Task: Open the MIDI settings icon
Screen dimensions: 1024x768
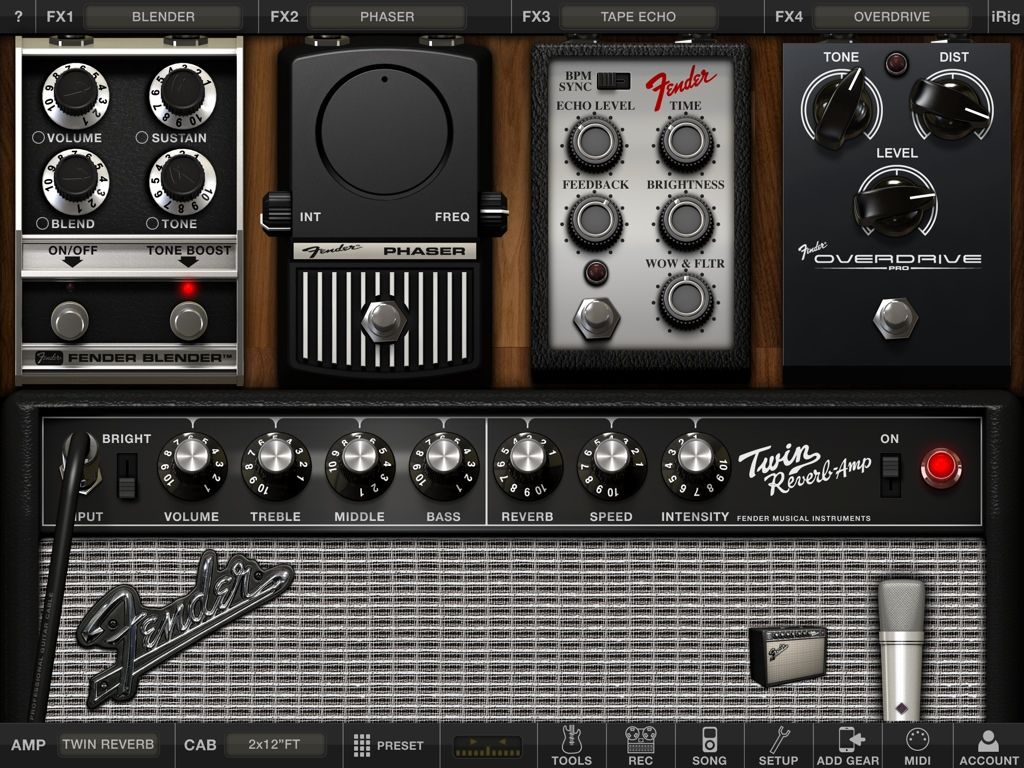Action: pos(917,745)
